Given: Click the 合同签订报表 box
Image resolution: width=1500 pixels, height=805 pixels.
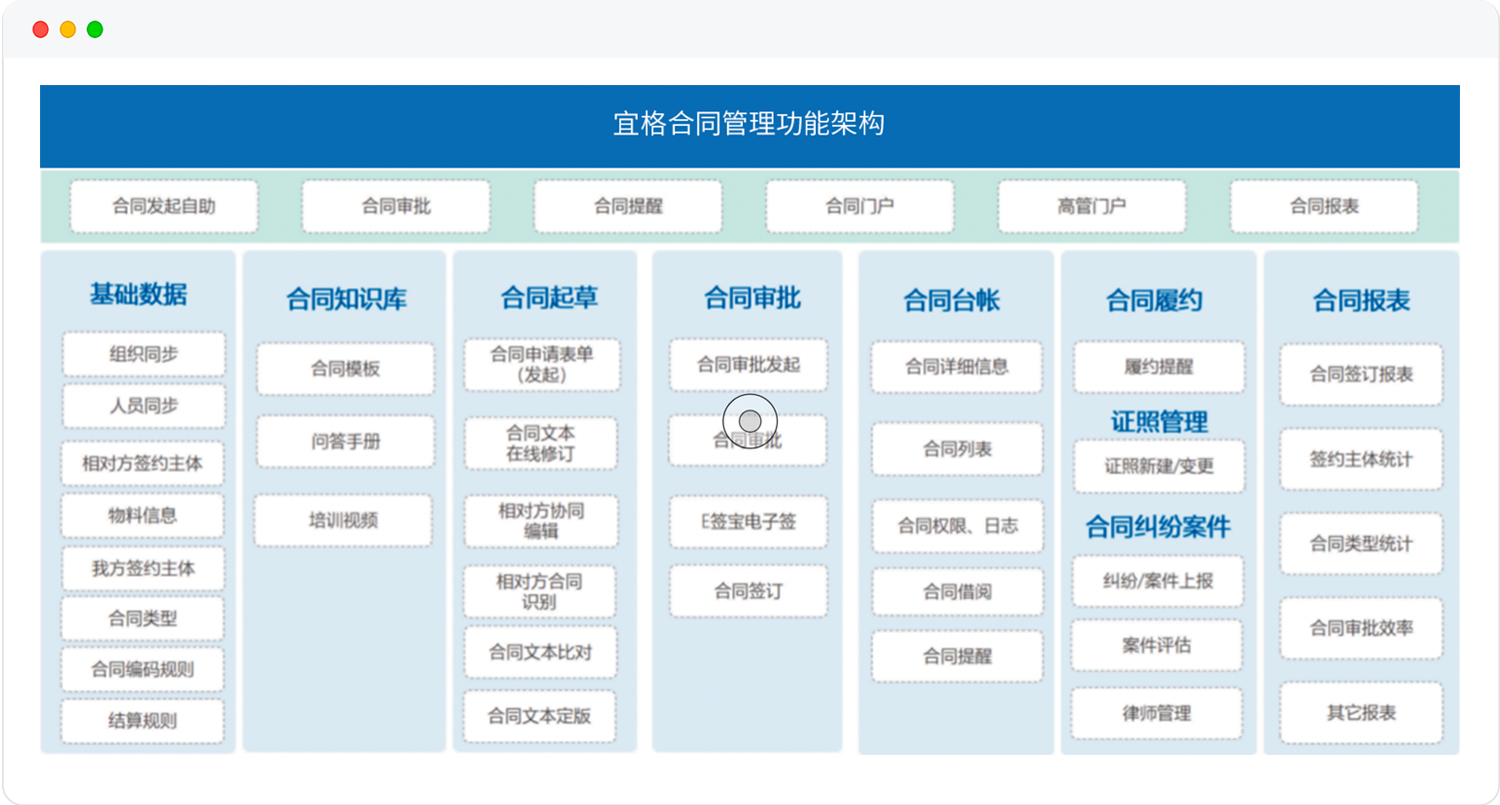Looking at the screenshot, I should coord(1362,375).
